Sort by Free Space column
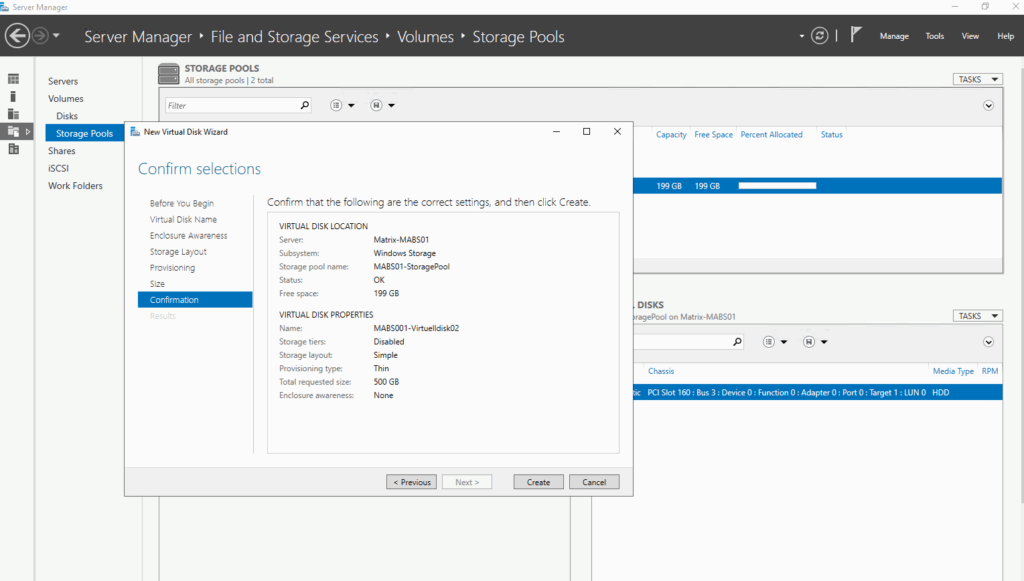This screenshot has width=1024, height=581. click(713, 134)
